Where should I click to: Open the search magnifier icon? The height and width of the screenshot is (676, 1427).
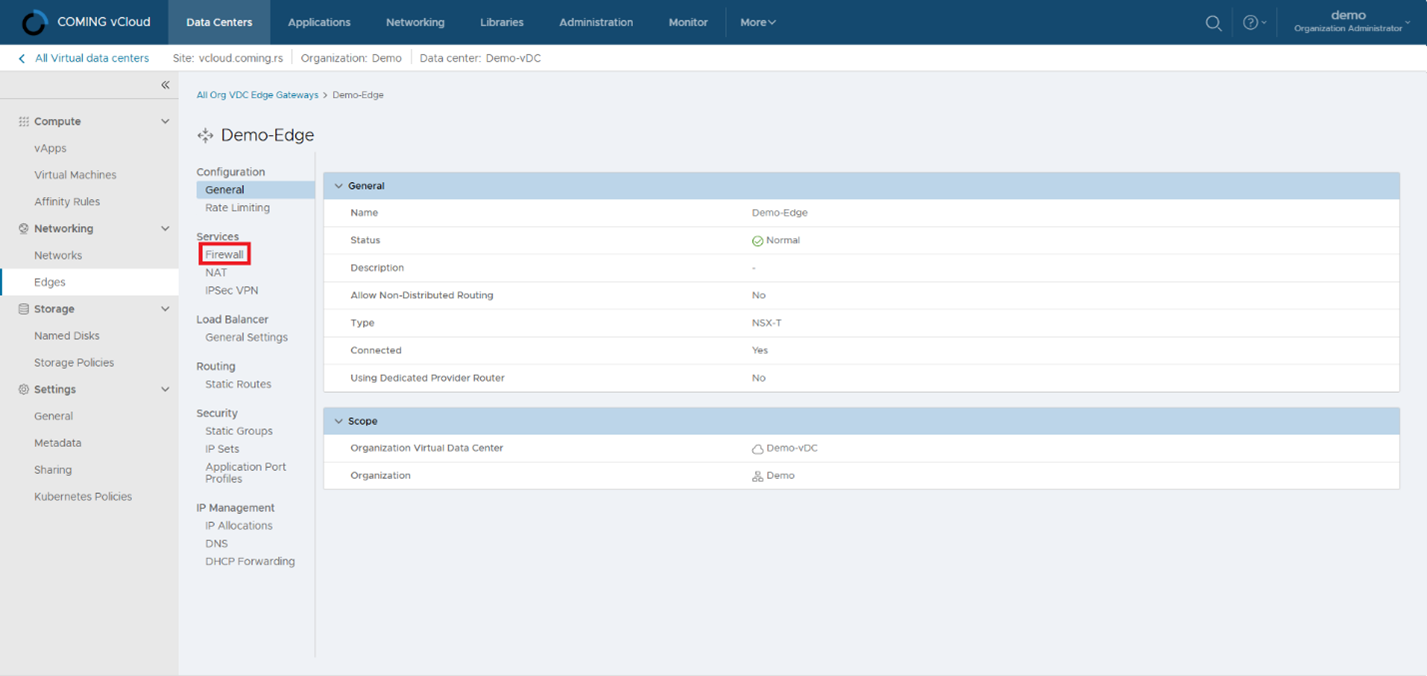click(1213, 22)
